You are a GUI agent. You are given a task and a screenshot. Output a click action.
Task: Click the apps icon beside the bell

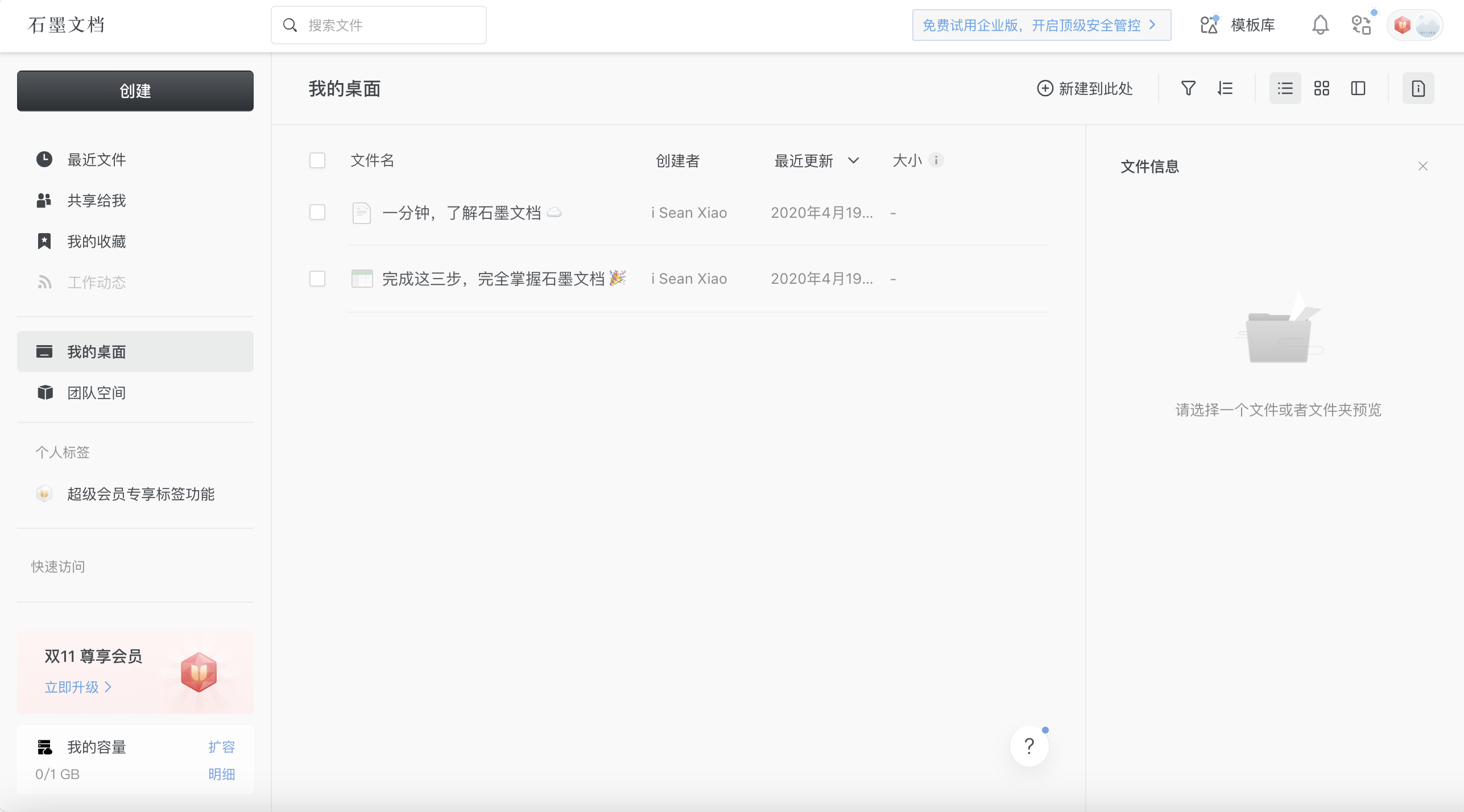tap(1361, 25)
